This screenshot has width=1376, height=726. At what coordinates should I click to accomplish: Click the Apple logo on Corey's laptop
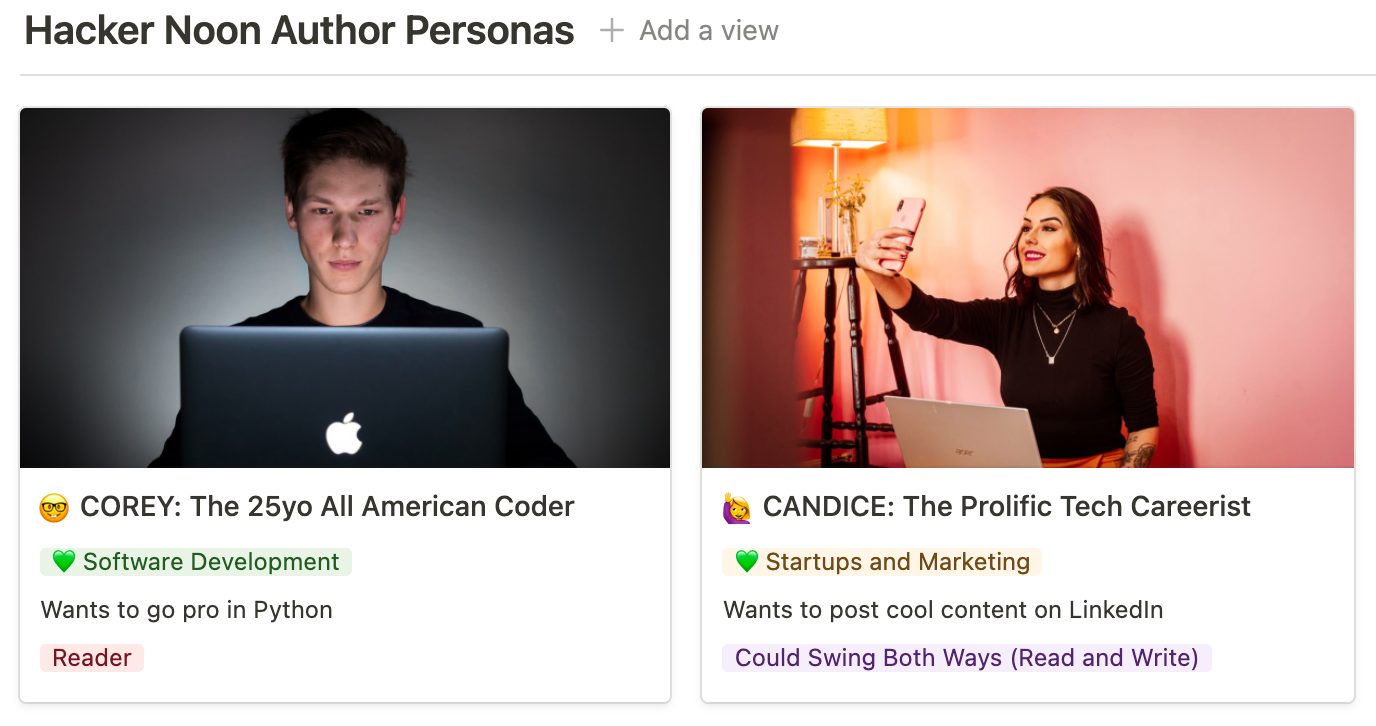pyautogui.click(x=343, y=434)
